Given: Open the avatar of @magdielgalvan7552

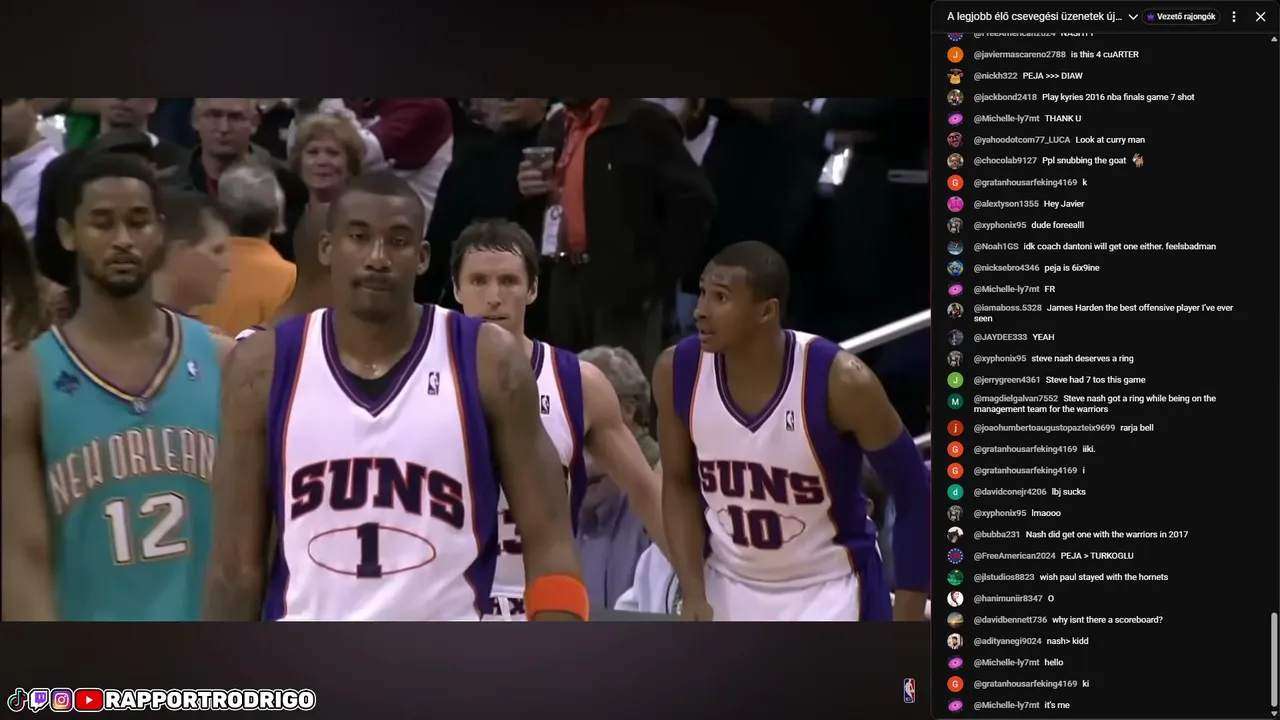Looking at the screenshot, I should 955,401.
